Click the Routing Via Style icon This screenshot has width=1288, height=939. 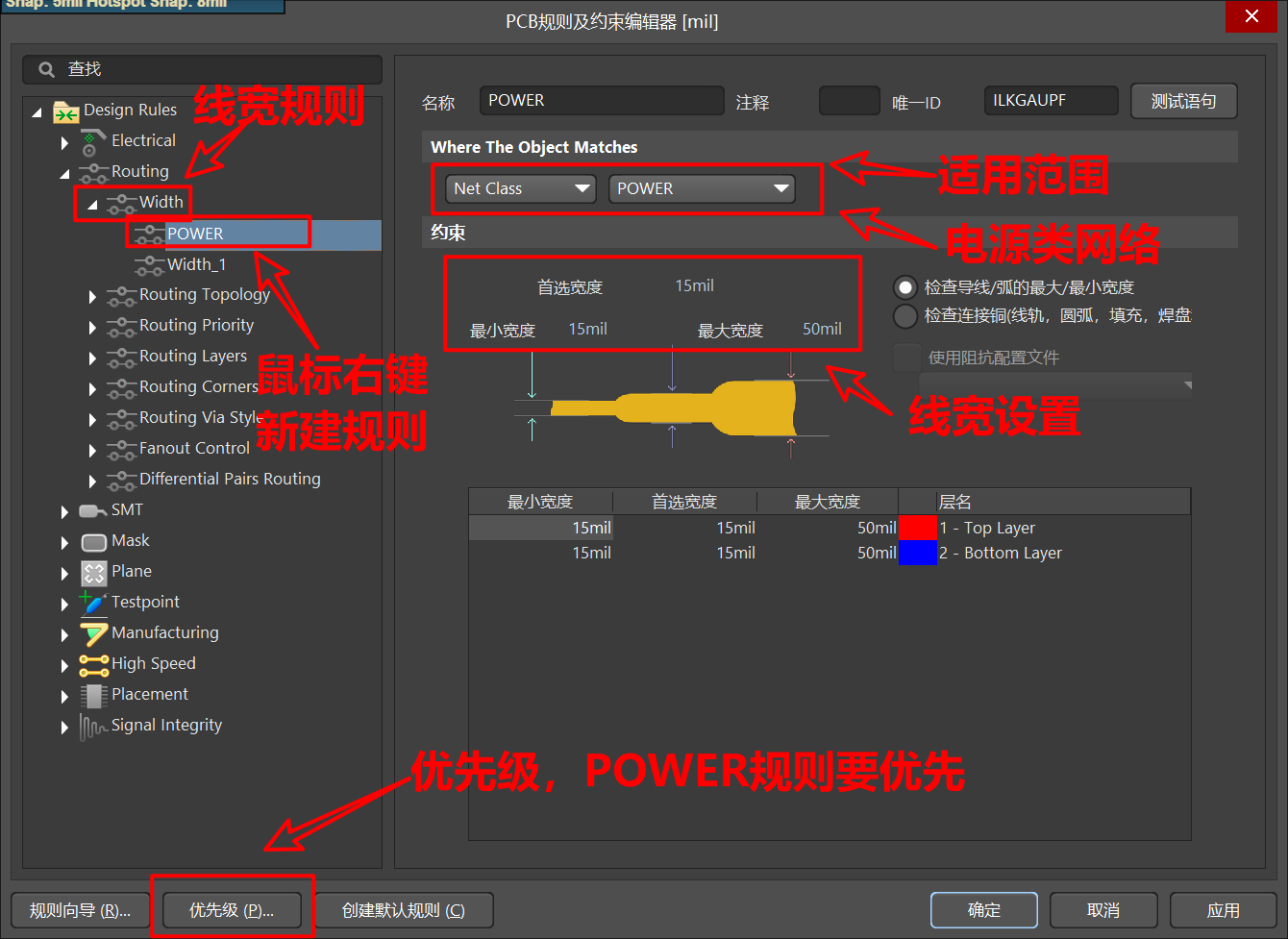tap(121, 419)
